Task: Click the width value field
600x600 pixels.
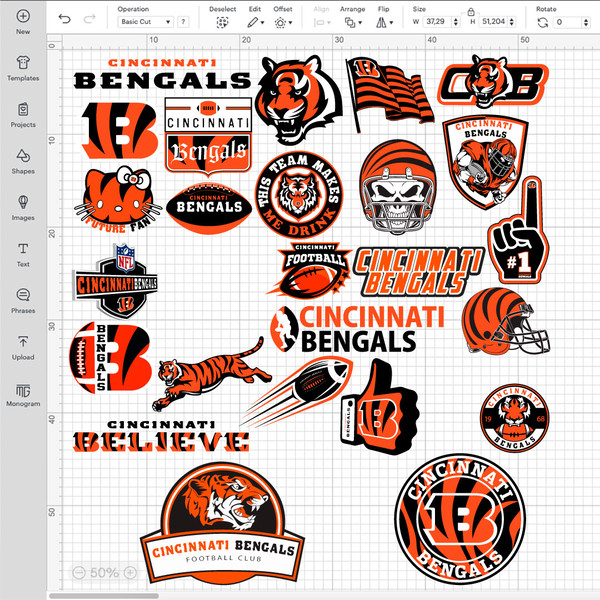Action: click(436, 22)
